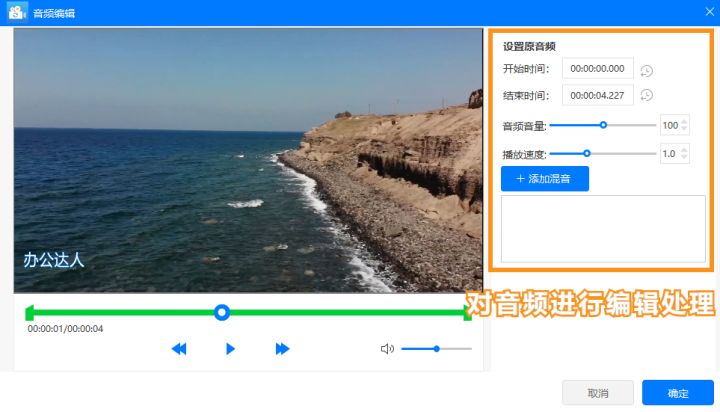Screen dimensions: 720x412
Task: Cancel with the 取消 button
Action: (598, 393)
